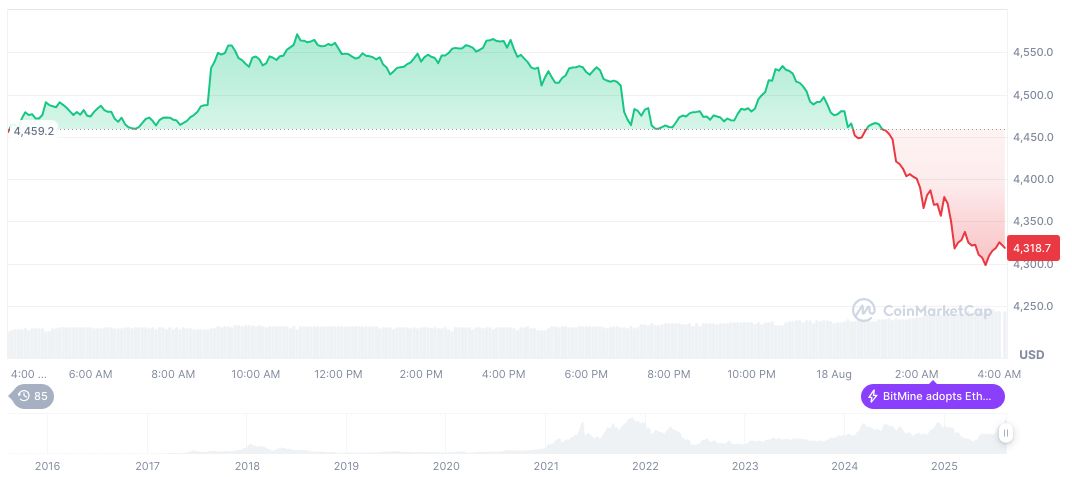
Task: Click the history clock icon badge showing 85
Action: click(33, 396)
